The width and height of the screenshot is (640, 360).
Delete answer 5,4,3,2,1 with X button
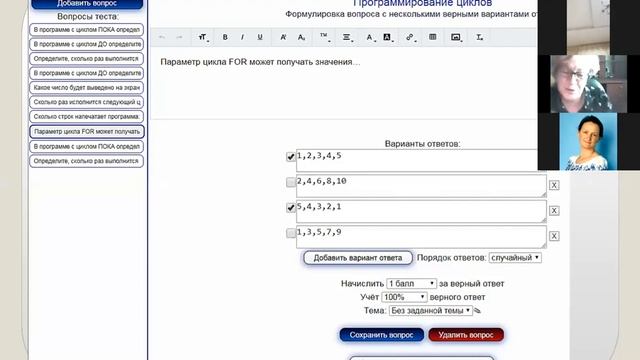(554, 211)
